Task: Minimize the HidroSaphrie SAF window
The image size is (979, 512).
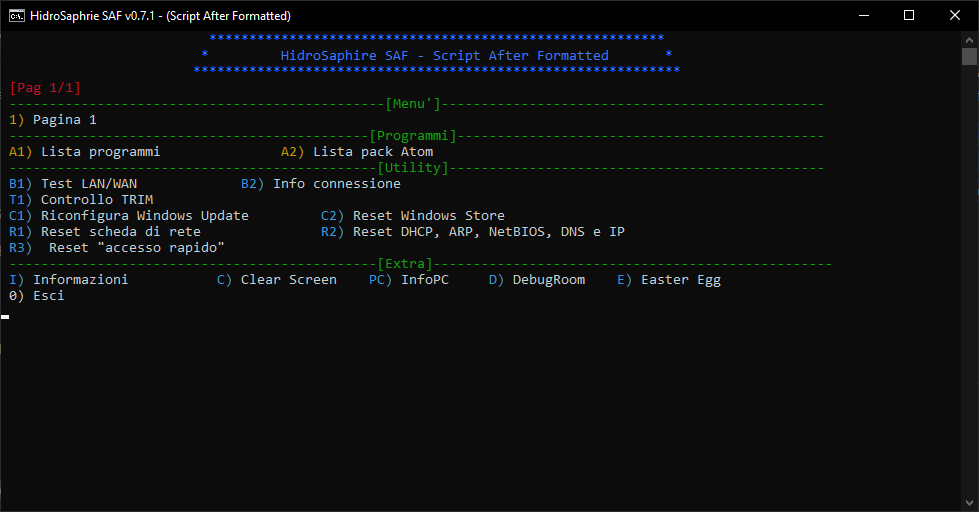Action: (x=864, y=16)
